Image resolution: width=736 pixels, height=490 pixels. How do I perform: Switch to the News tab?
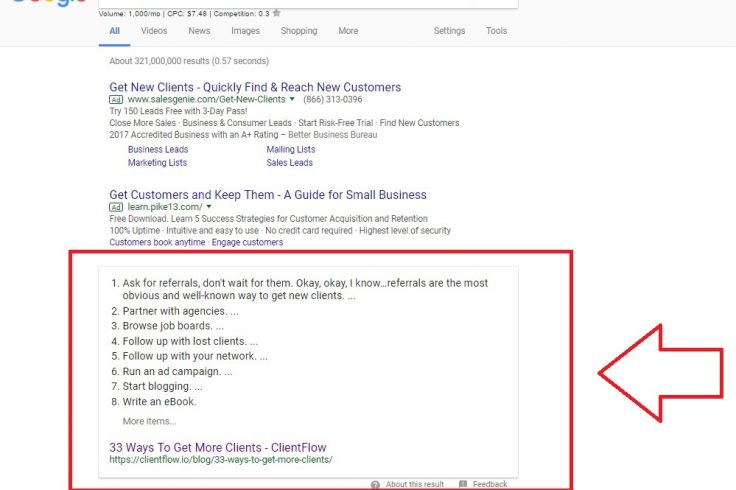199,31
